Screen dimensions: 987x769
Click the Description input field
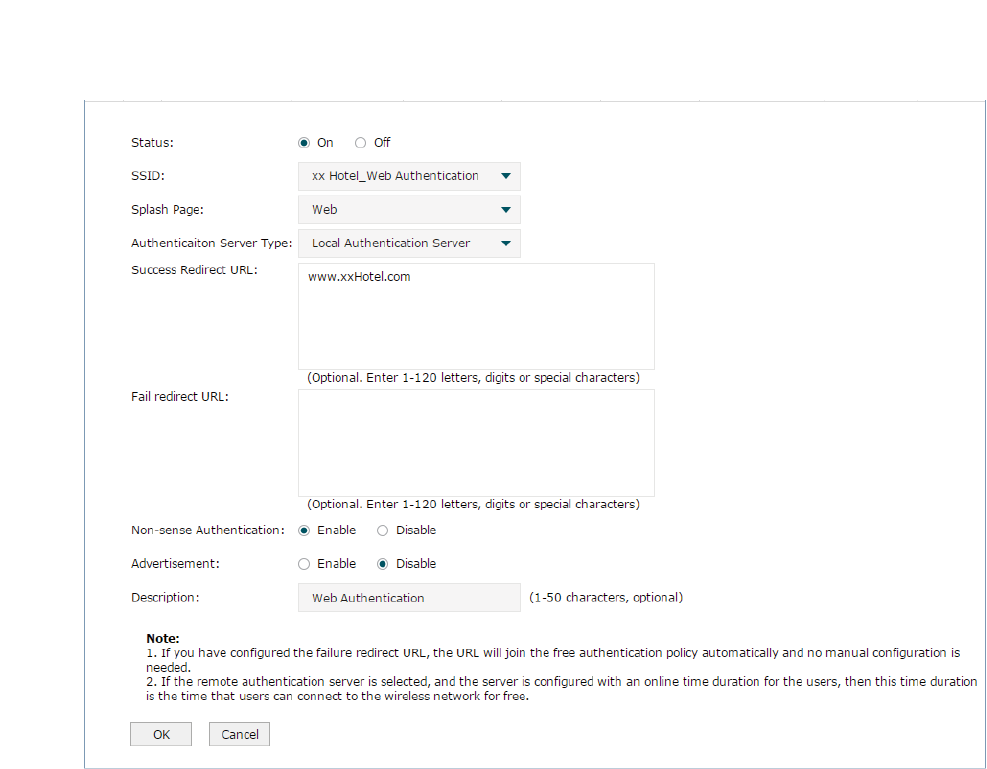tap(409, 597)
